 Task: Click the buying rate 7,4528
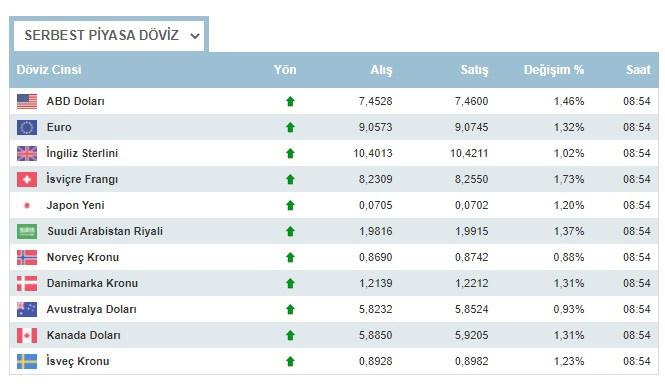(x=375, y=101)
